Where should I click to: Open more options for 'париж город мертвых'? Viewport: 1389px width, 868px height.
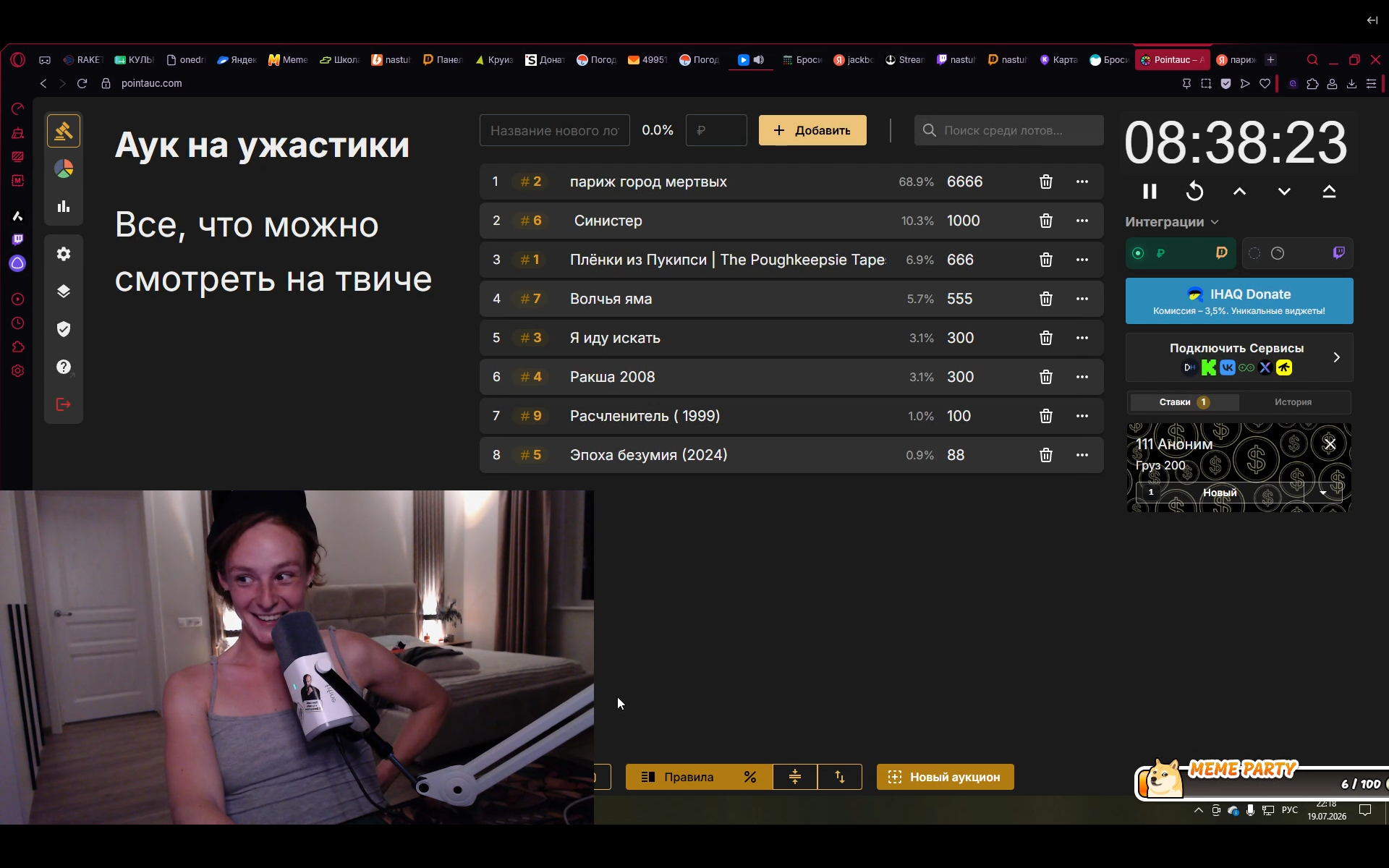click(x=1082, y=182)
